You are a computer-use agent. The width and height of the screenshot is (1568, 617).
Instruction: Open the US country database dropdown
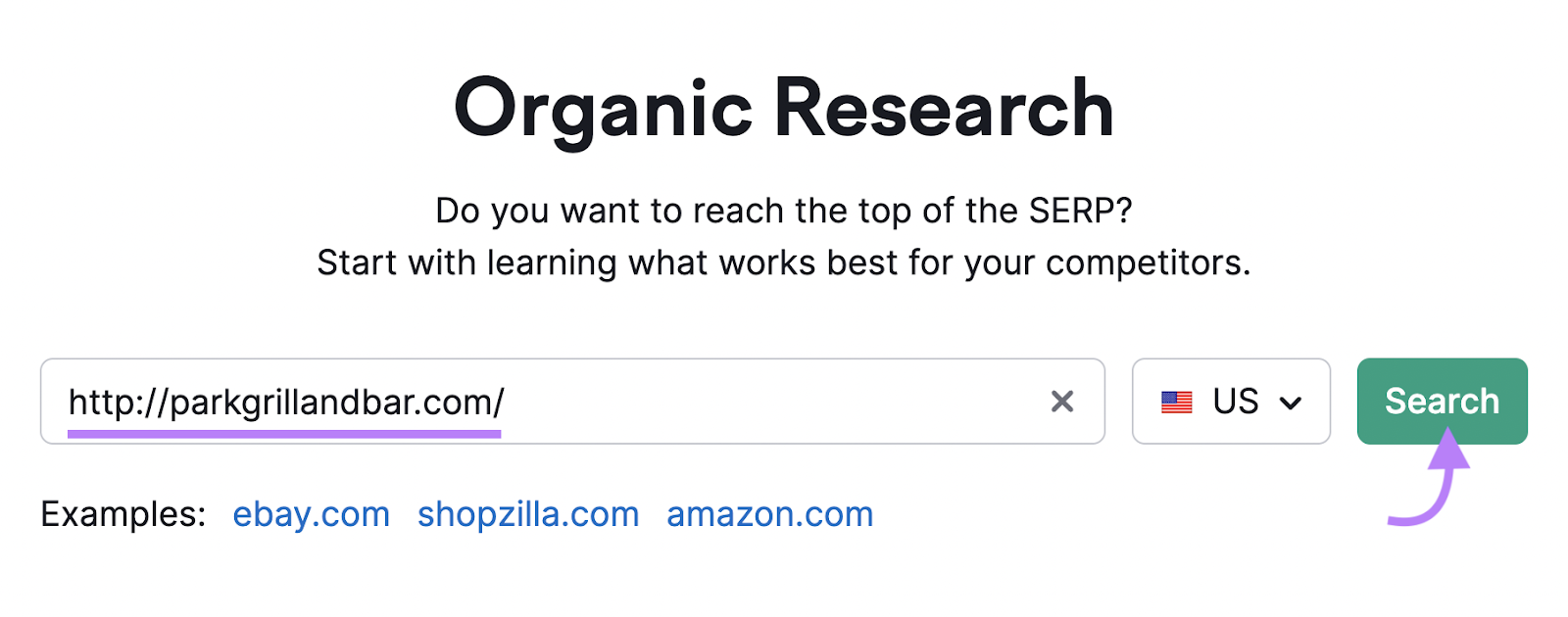pyautogui.click(x=1231, y=402)
